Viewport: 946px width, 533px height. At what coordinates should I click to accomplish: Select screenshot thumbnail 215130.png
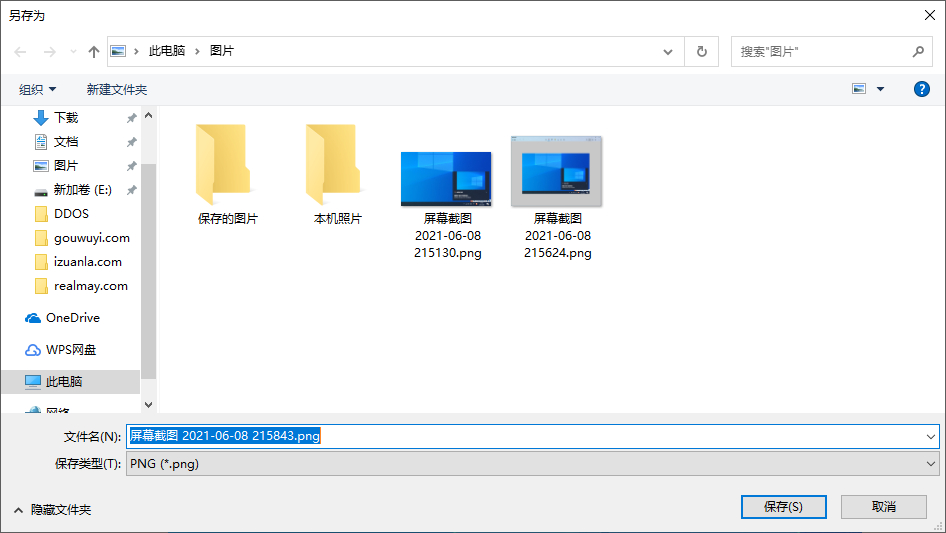[447, 205]
